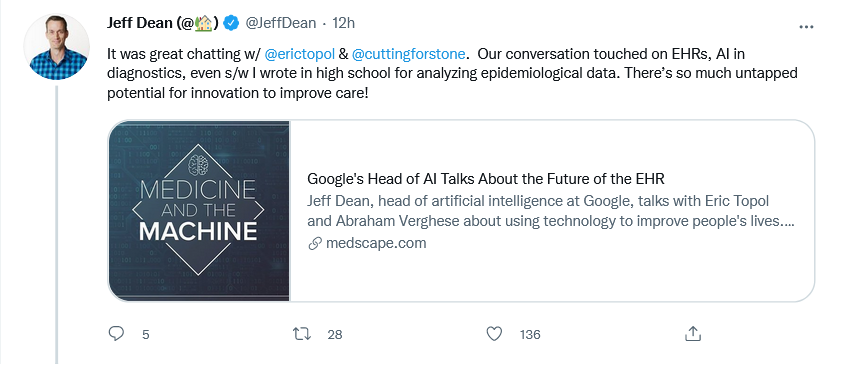Viewport: 849px width, 366px height.
Task: Click the house emoji in display name
Action: point(203,23)
